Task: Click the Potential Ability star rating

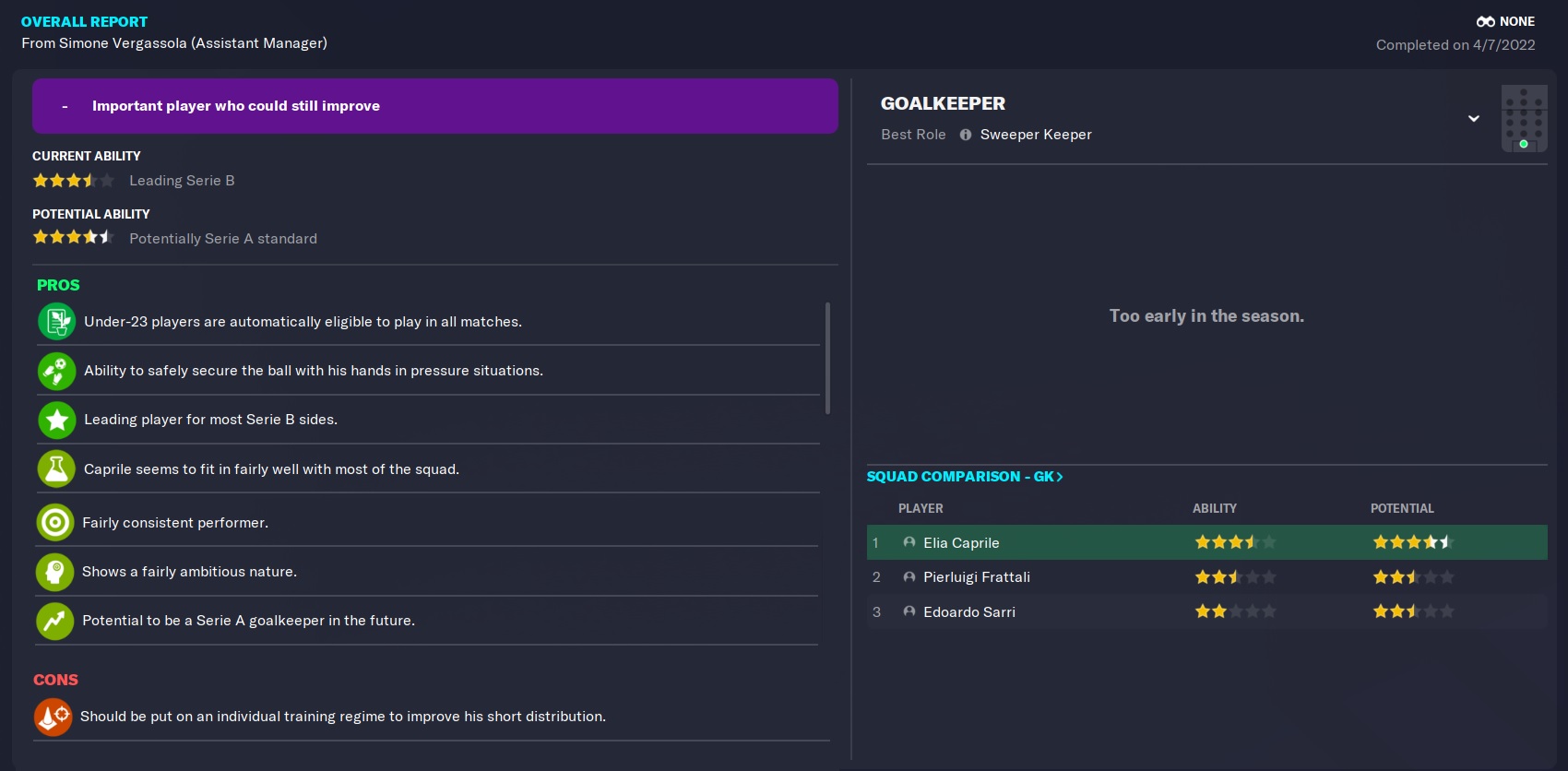Action: pyautogui.click(x=74, y=238)
